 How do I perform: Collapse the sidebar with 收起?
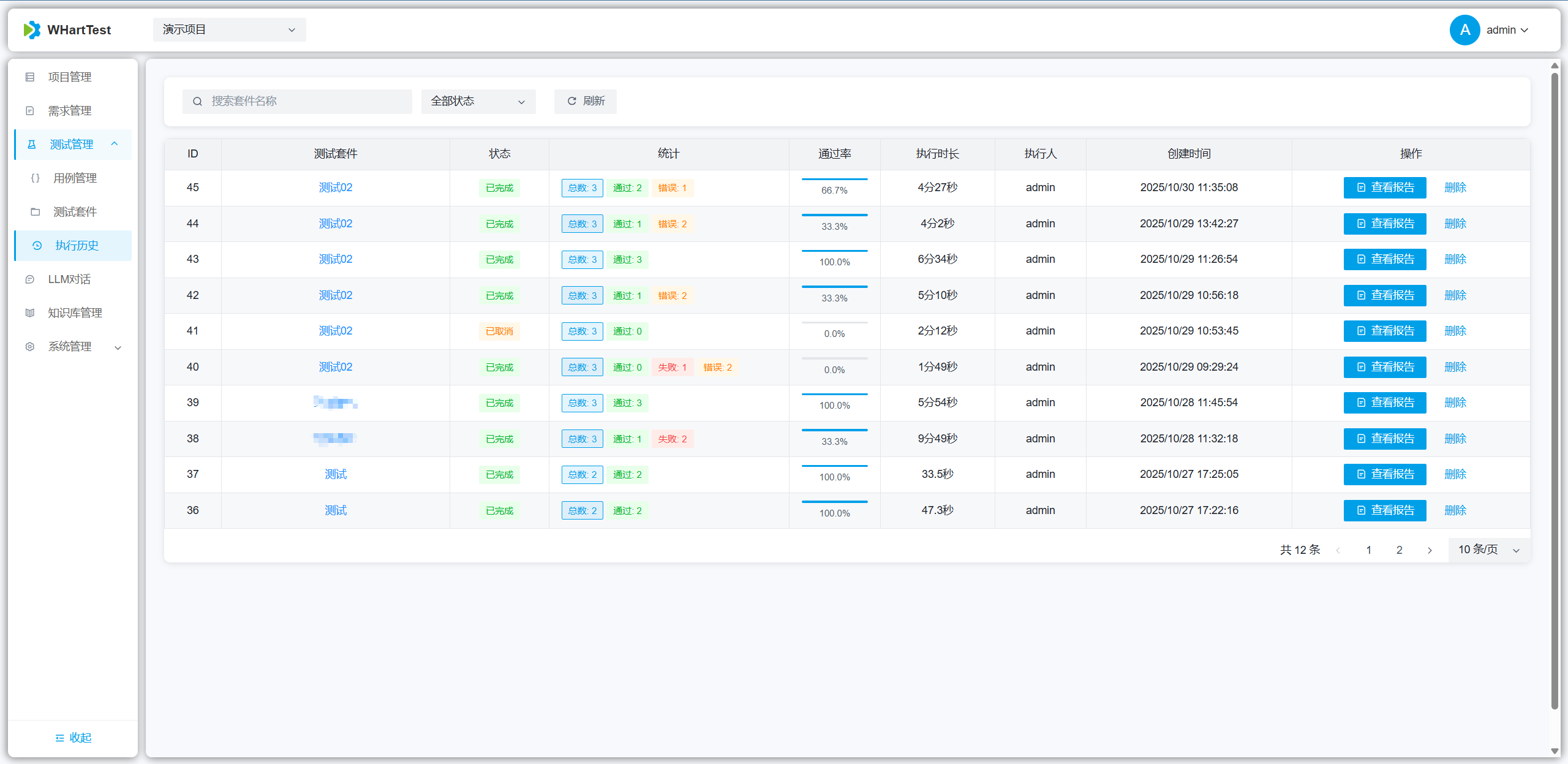73,738
